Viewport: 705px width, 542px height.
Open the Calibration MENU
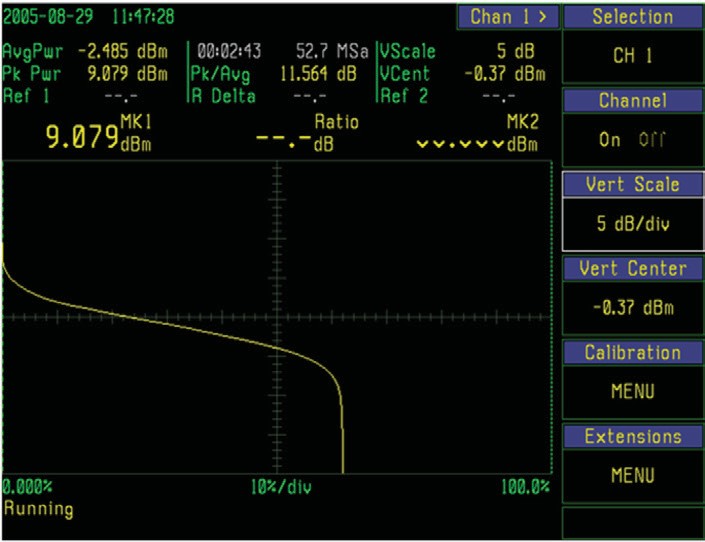633,391
